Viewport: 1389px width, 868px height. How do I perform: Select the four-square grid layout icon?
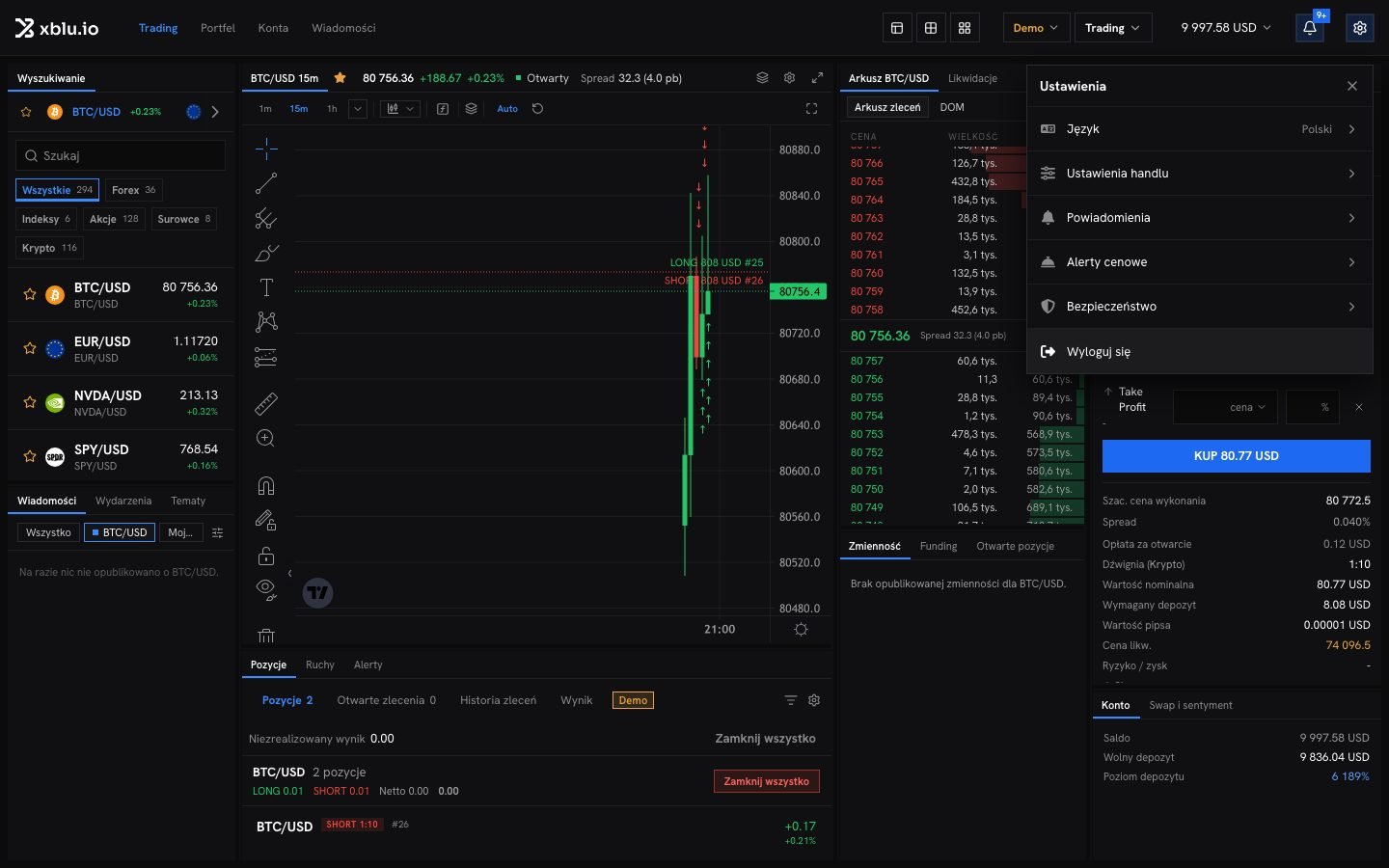pos(965,28)
